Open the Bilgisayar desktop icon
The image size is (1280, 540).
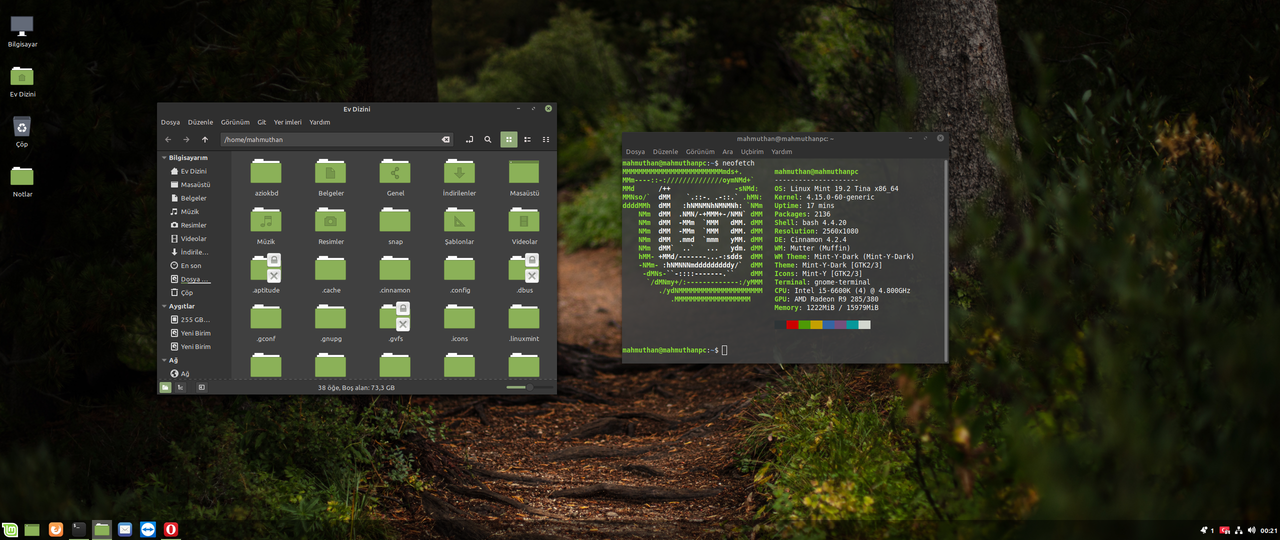22,32
